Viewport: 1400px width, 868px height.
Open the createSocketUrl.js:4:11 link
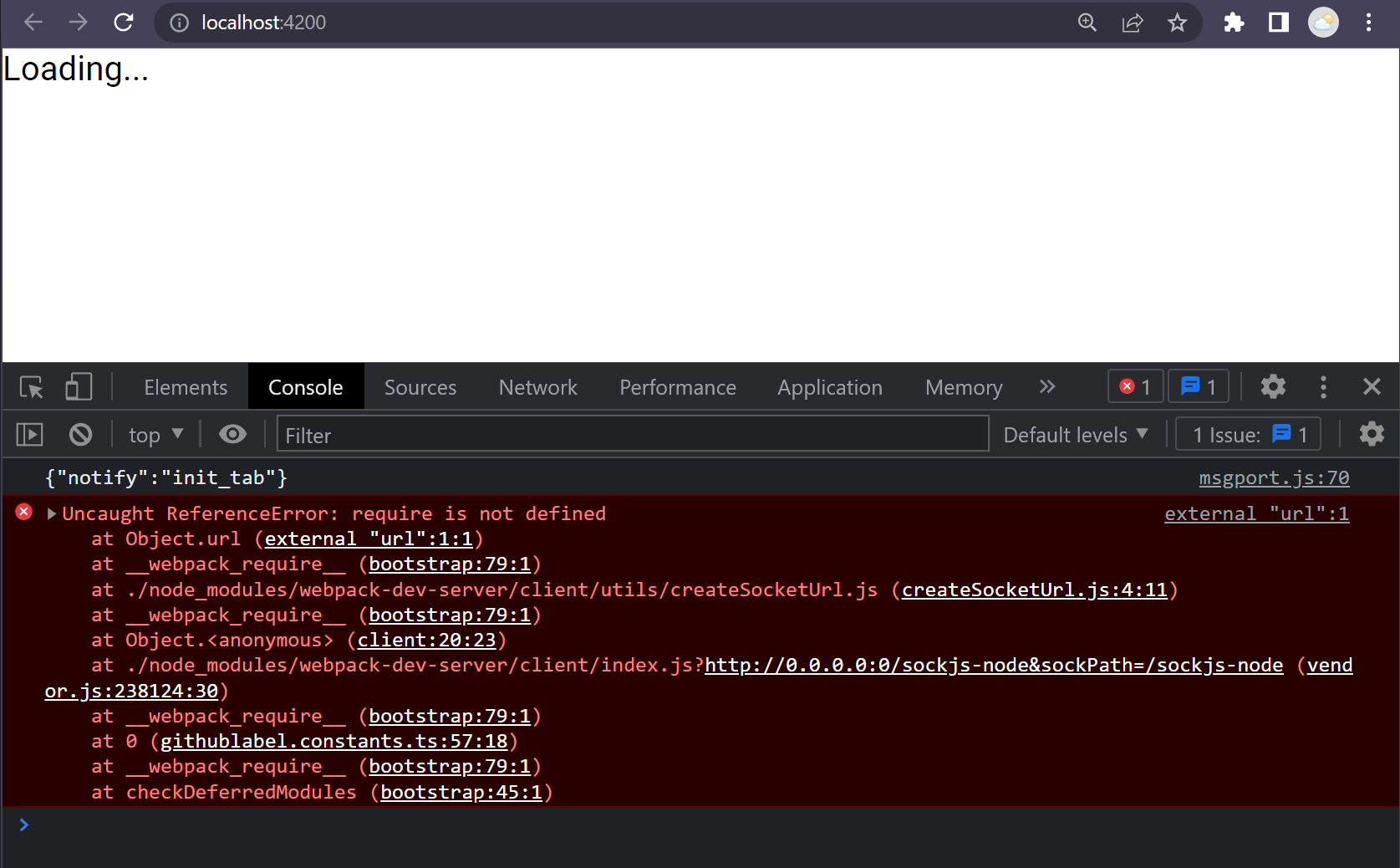pyautogui.click(x=1034, y=590)
